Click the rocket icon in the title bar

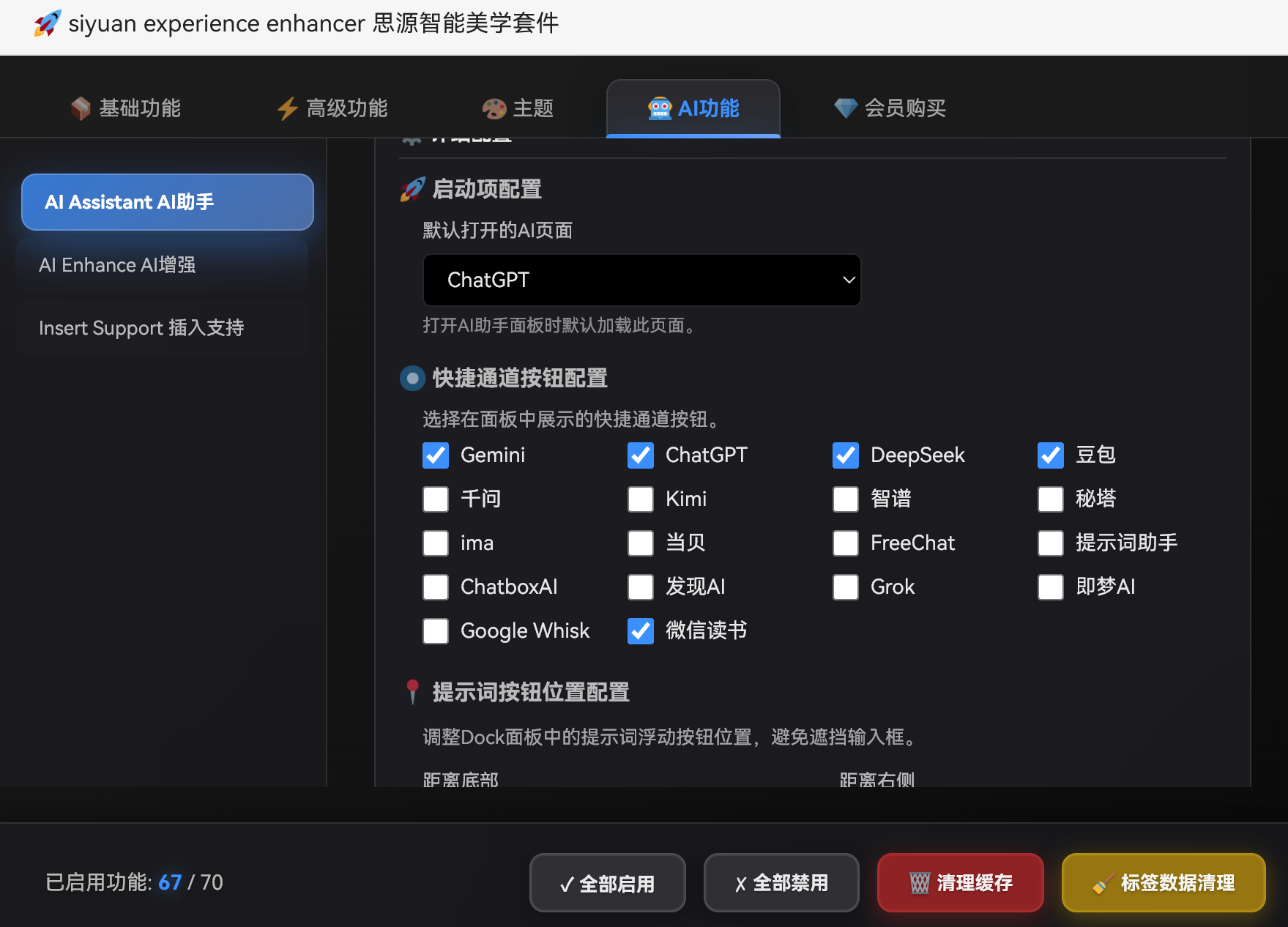48,23
